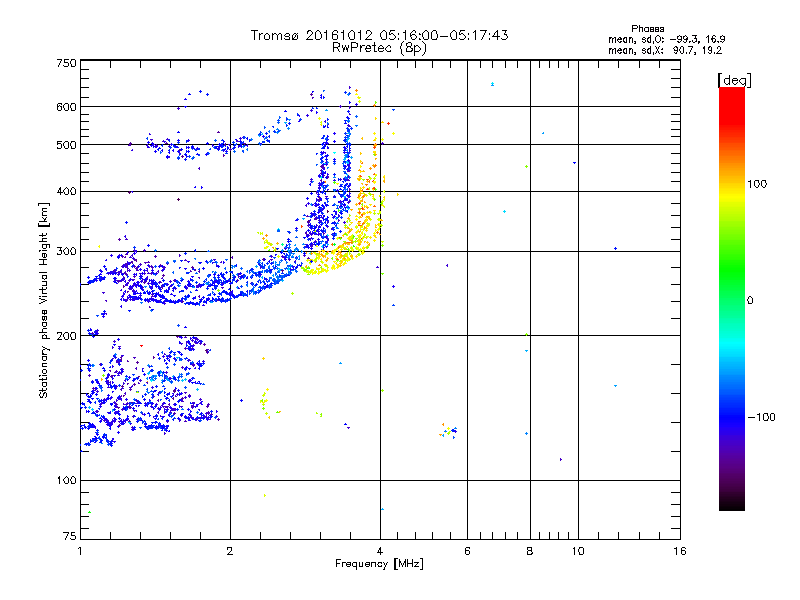Click the 'RwPretec (8p)' subtitle
The height and width of the screenshot is (600, 800).
click(x=379, y=48)
